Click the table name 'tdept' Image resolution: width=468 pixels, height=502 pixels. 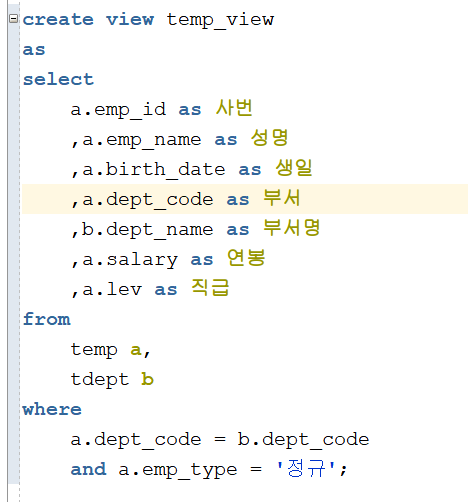(100, 380)
